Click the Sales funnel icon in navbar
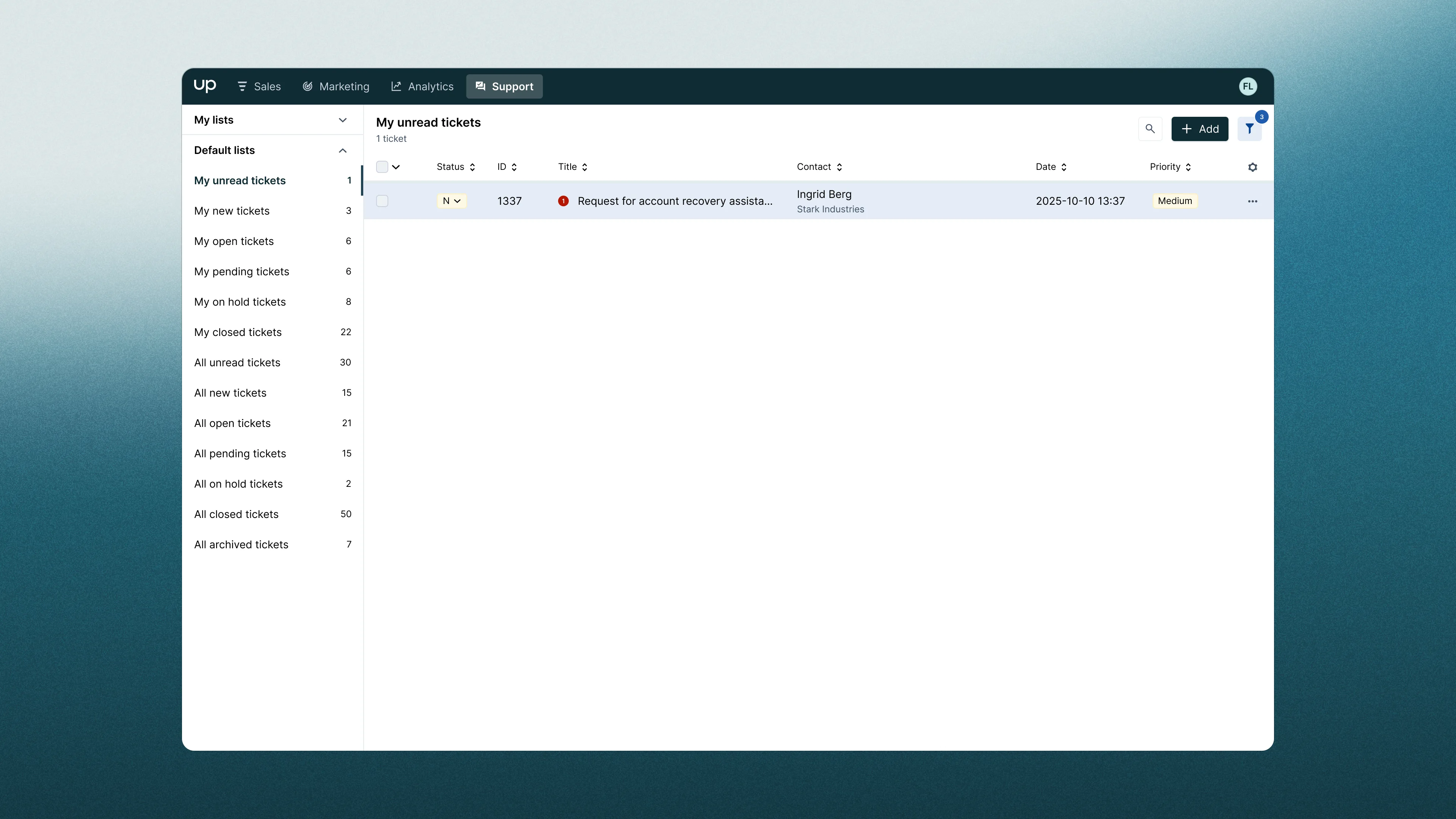This screenshot has height=819, width=1456. click(x=242, y=86)
